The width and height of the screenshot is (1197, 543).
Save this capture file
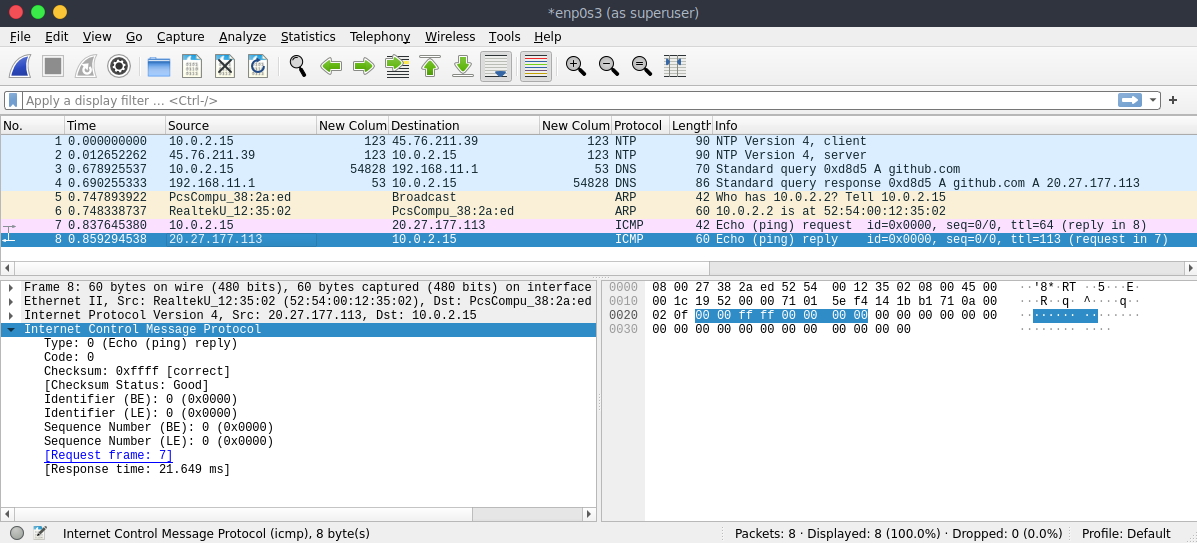pyautogui.click(x=192, y=66)
